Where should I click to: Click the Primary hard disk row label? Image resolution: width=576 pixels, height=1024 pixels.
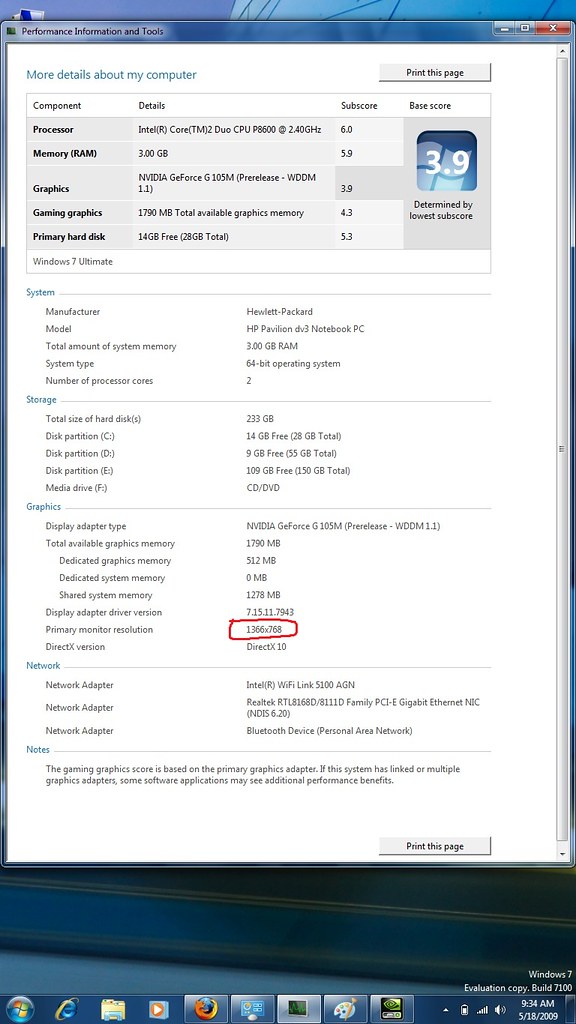(69, 236)
